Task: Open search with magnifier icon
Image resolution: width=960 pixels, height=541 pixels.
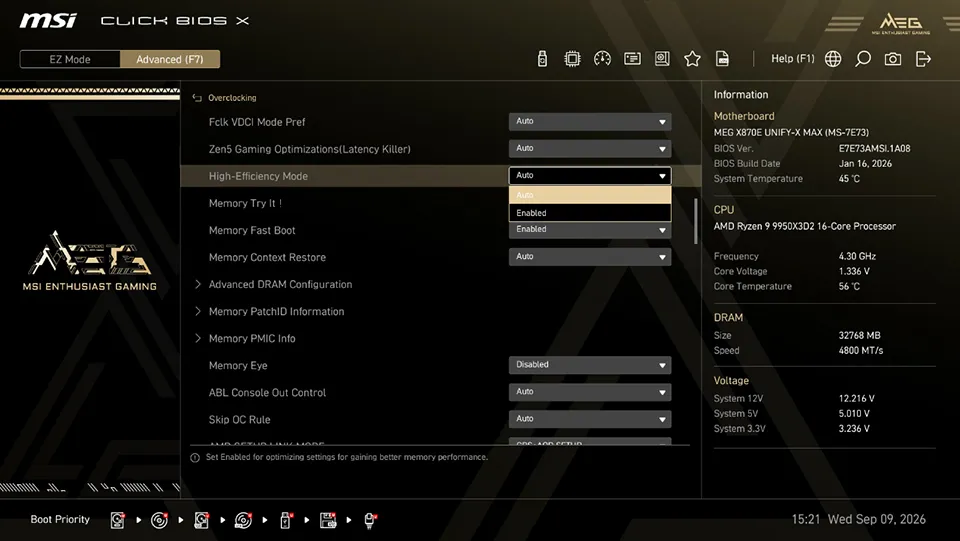Action: pos(863,59)
